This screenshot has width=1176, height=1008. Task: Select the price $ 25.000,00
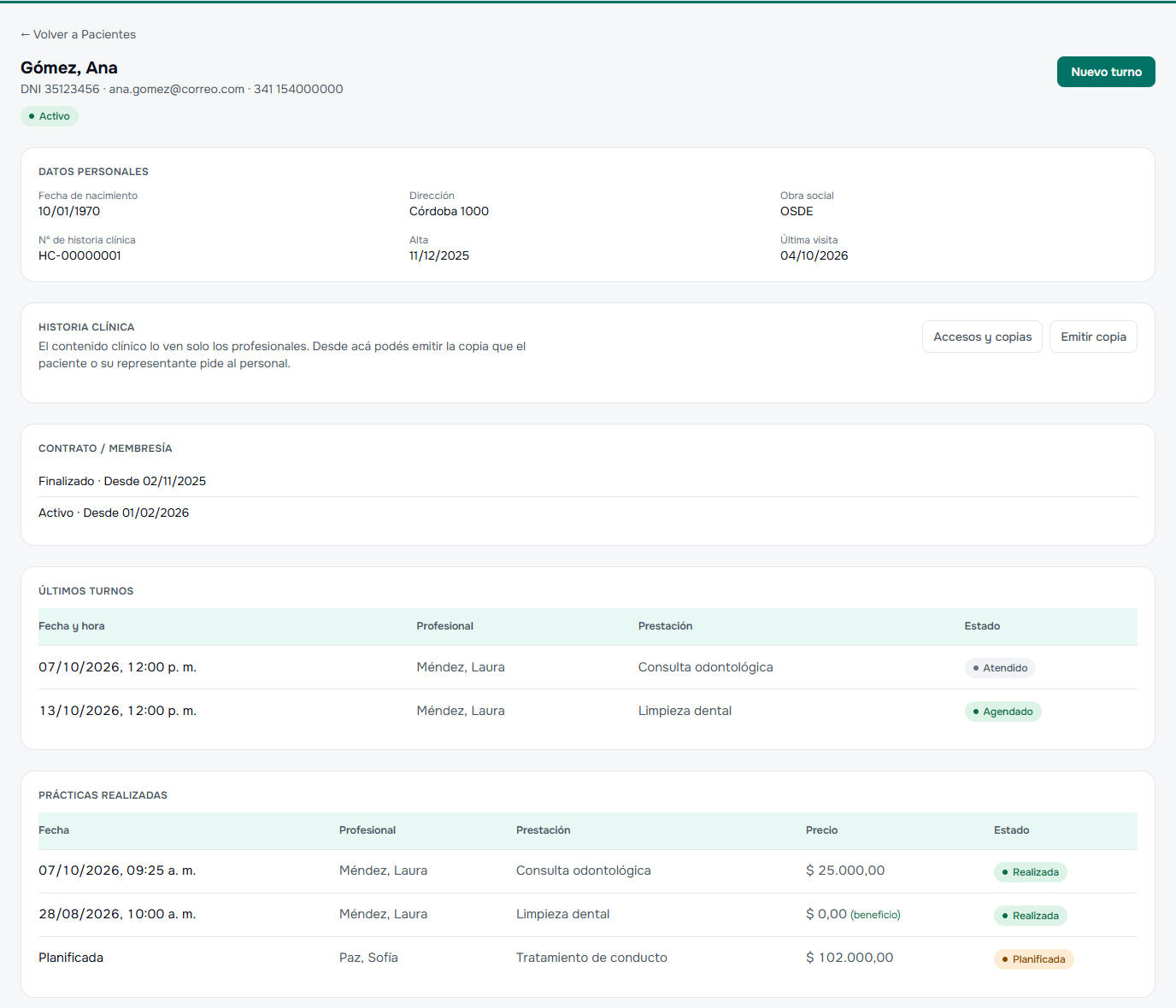pos(845,870)
